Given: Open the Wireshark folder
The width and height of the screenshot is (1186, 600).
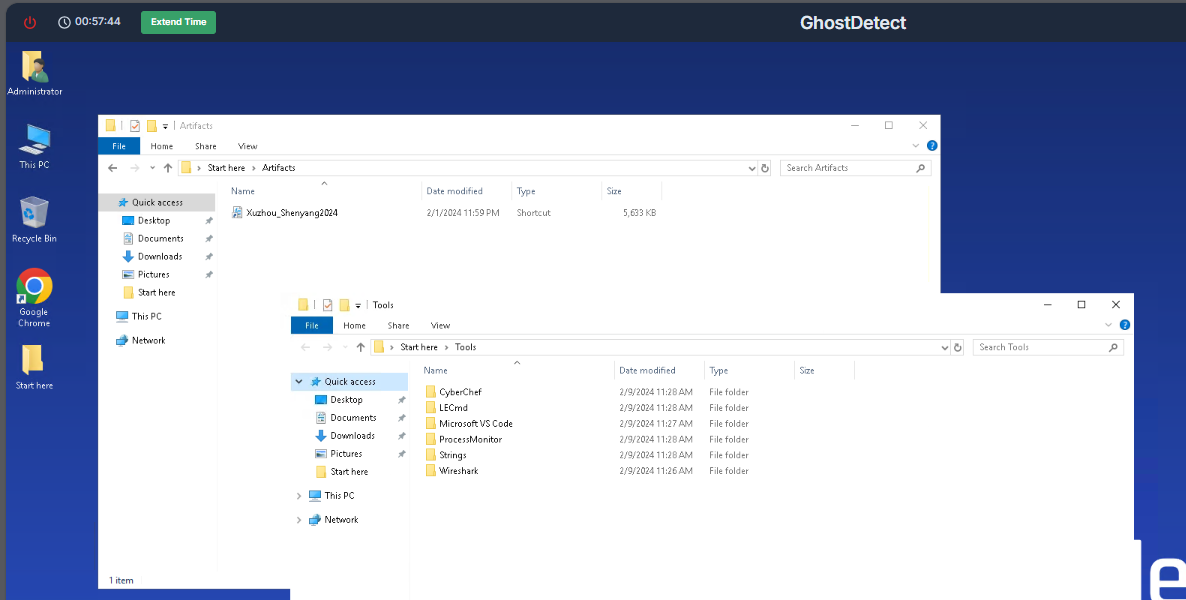Looking at the screenshot, I should (458, 471).
